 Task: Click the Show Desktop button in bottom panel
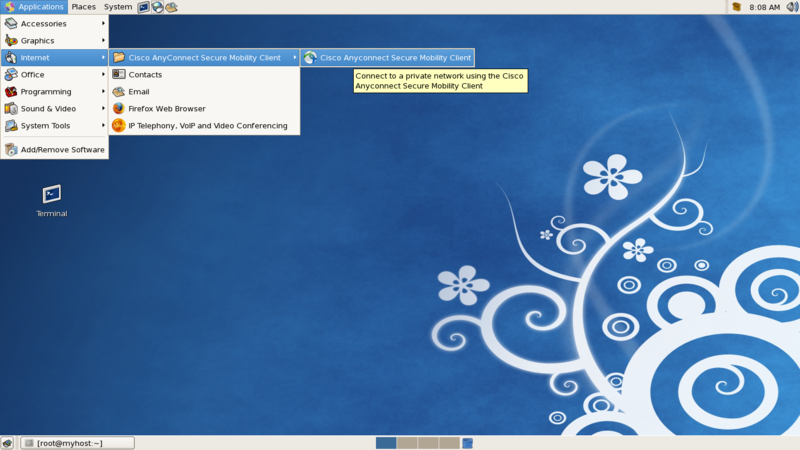pyautogui.click(x=7, y=443)
